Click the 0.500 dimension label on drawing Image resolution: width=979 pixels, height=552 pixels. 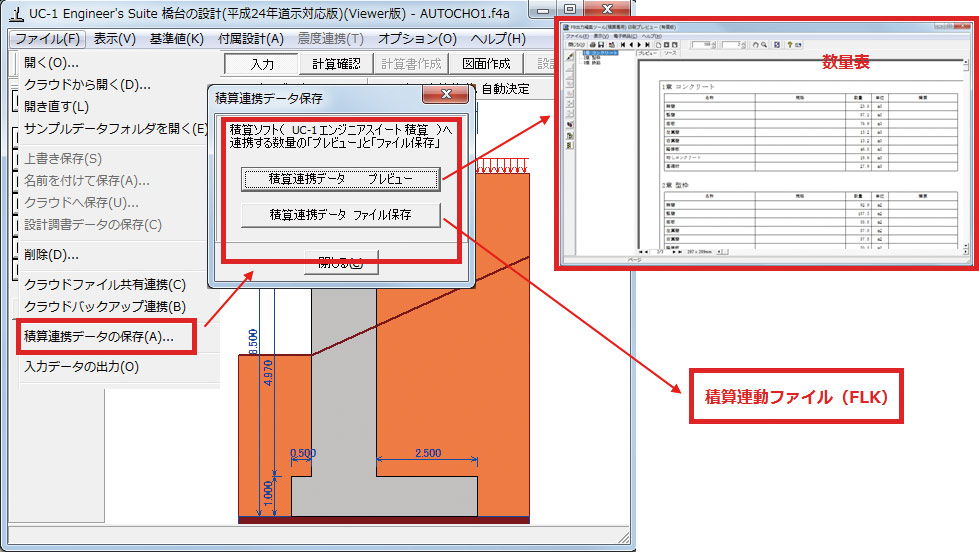(303, 453)
